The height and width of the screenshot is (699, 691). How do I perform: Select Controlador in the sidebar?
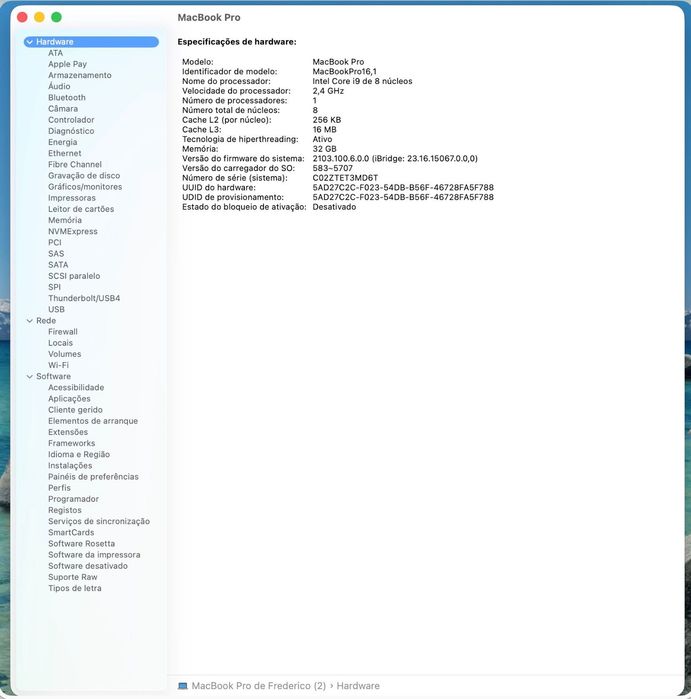coord(71,120)
